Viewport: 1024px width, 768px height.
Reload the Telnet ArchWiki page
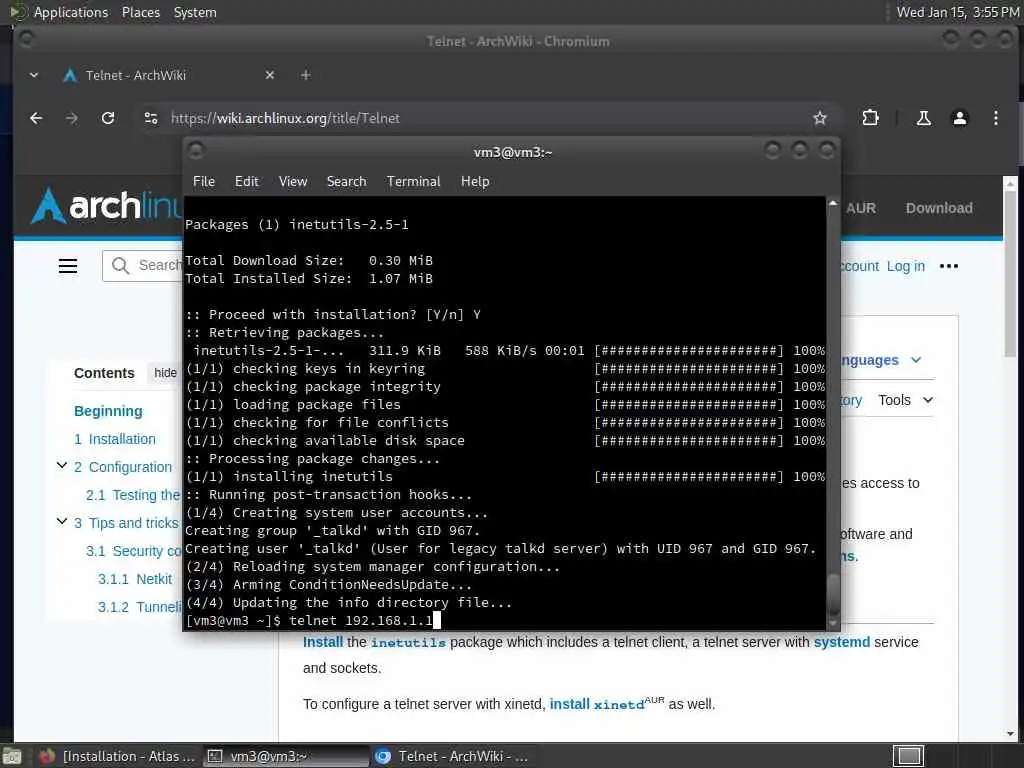point(108,118)
